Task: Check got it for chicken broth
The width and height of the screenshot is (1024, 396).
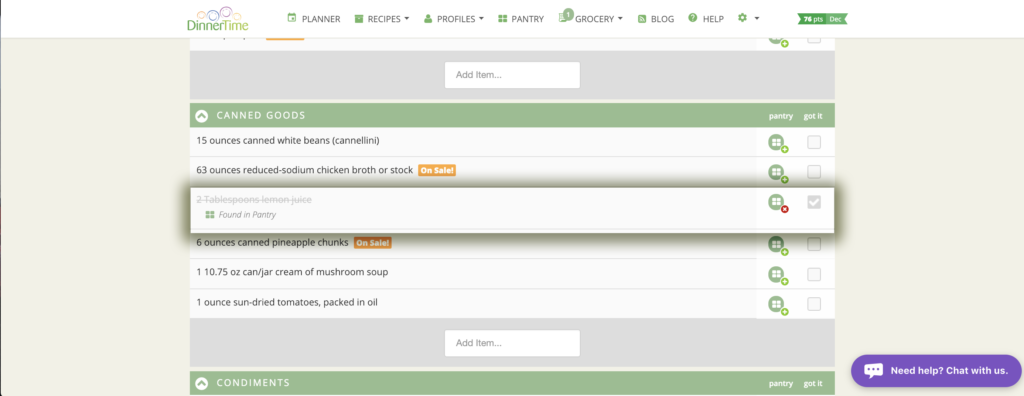Action: tap(814, 172)
